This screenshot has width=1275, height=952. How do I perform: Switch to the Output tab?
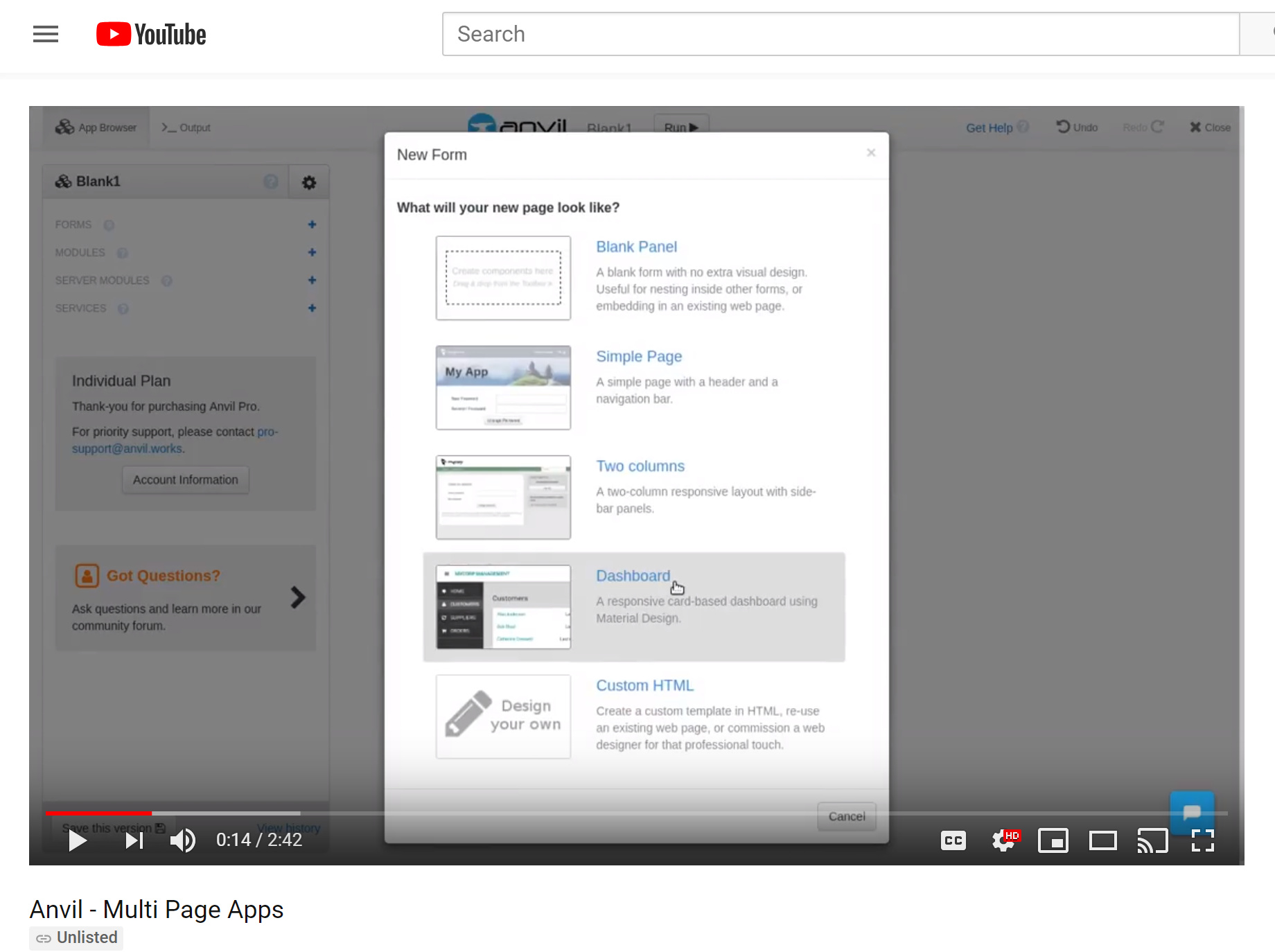tap(186, 127)
